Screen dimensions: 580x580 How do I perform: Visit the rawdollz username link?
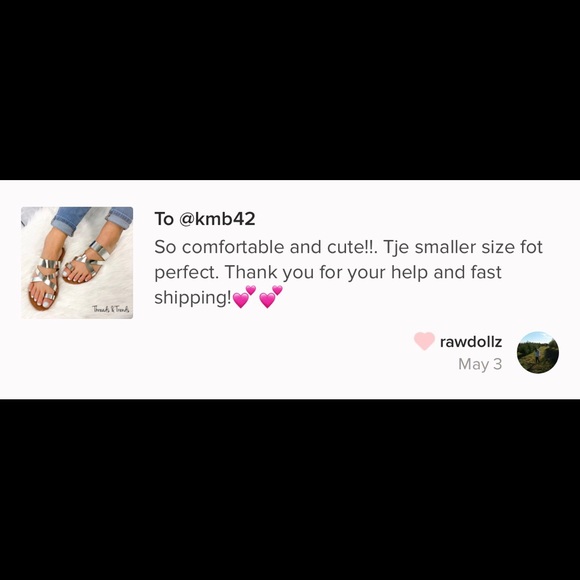point(471,342)
